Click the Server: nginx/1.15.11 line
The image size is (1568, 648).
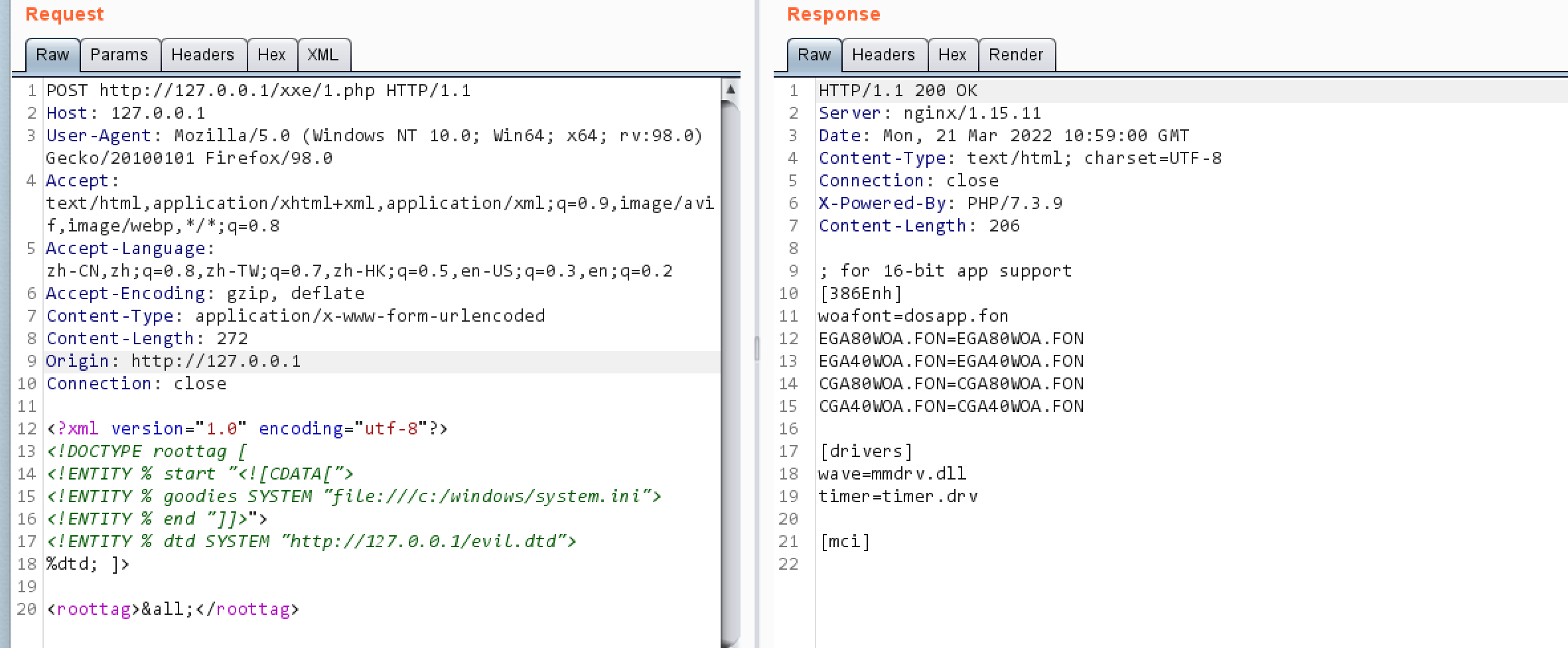[x=930, y=113]
